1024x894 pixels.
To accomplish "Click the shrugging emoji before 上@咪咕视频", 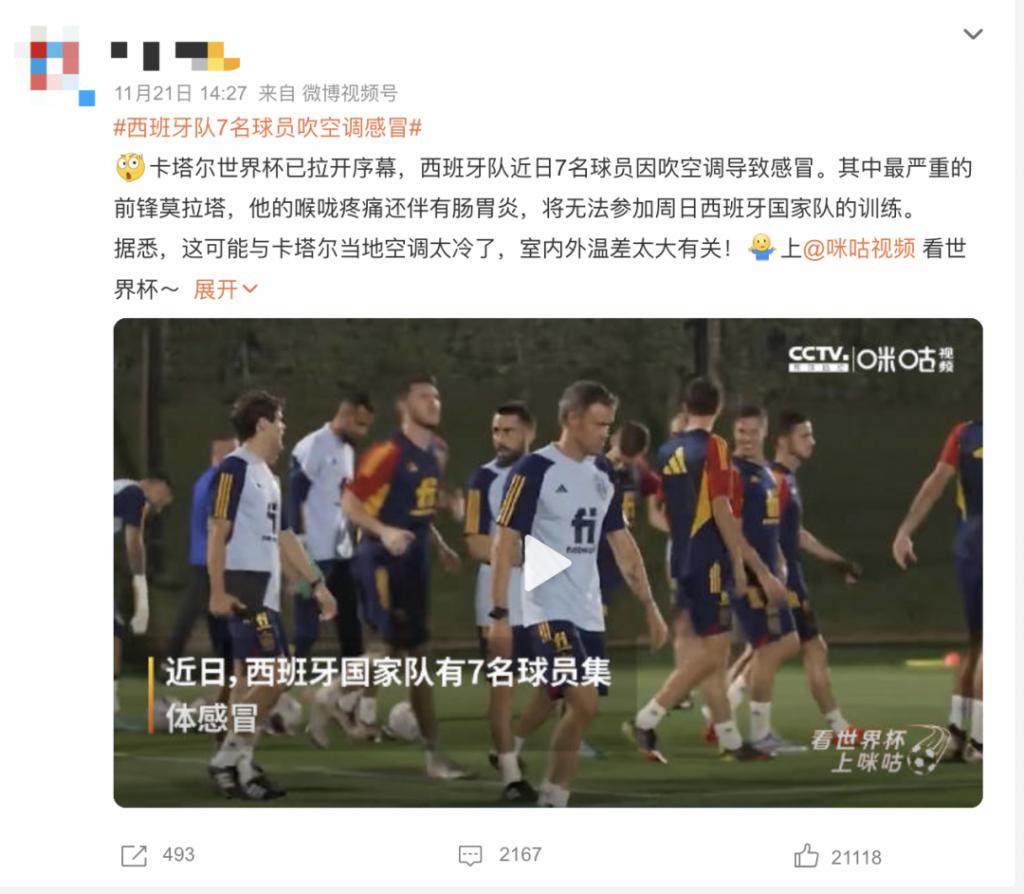I will coord(761,248).
